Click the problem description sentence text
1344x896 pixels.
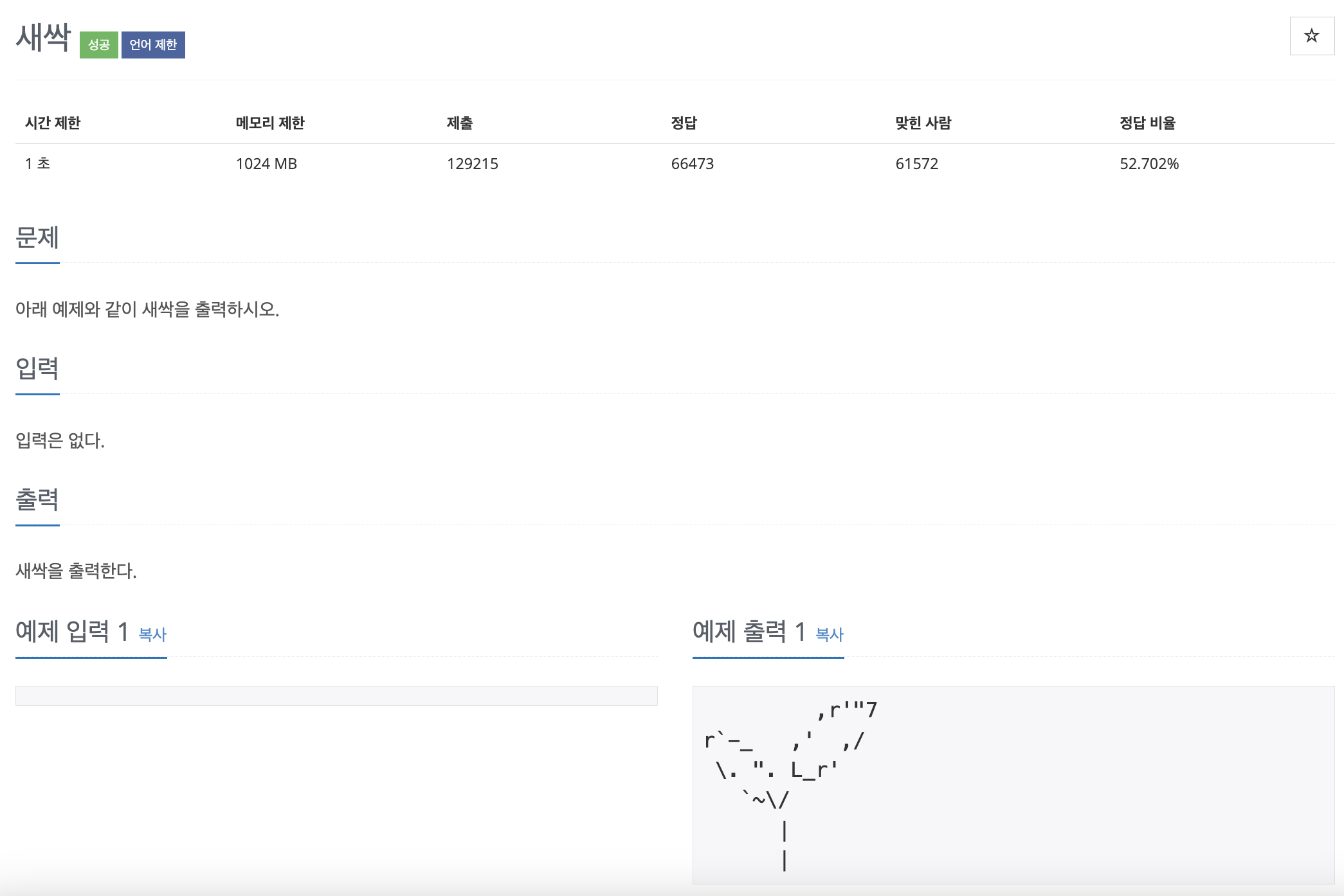pos(147,309)
